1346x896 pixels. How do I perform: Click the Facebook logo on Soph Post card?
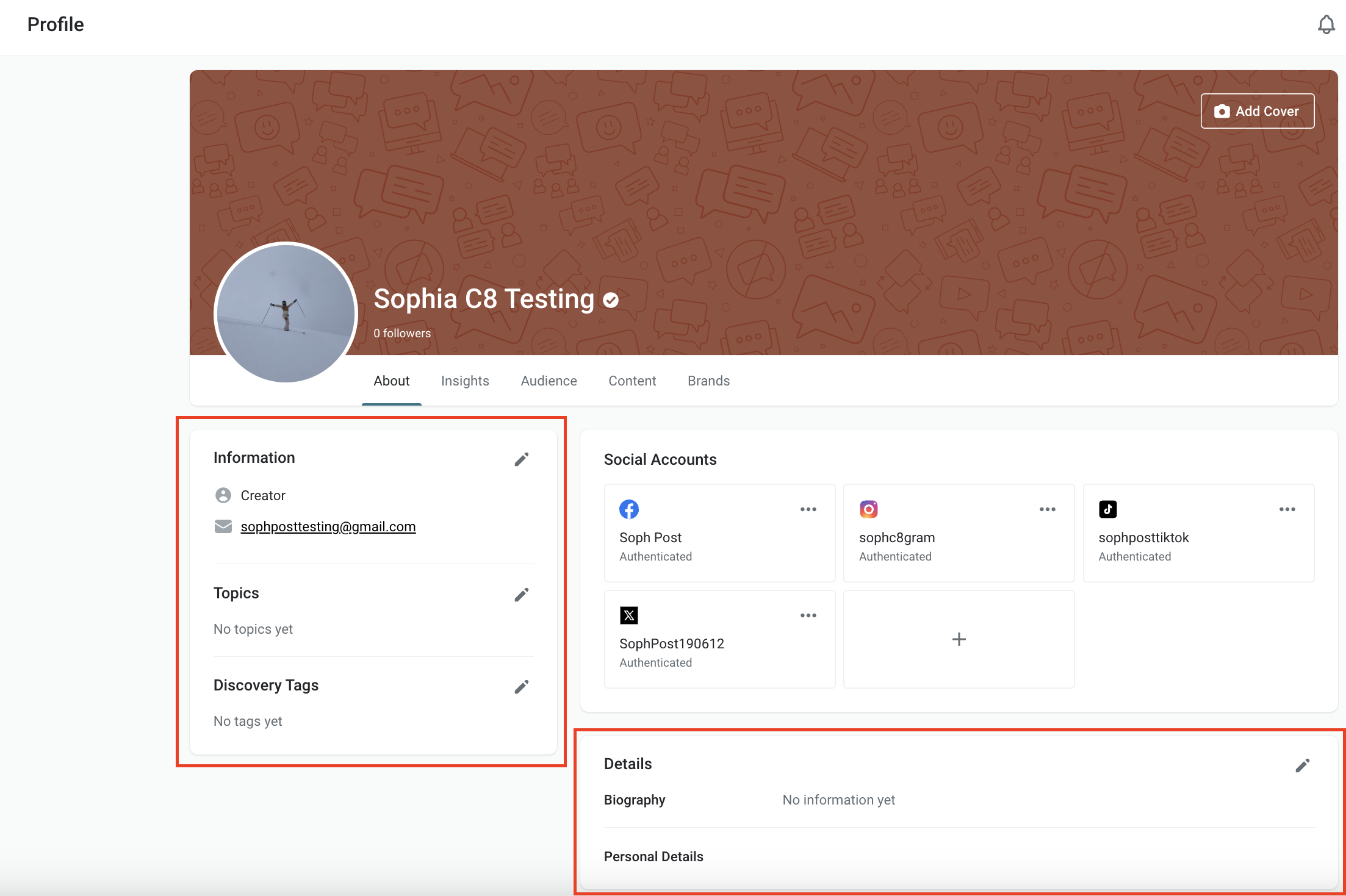[x=629, y=509]
